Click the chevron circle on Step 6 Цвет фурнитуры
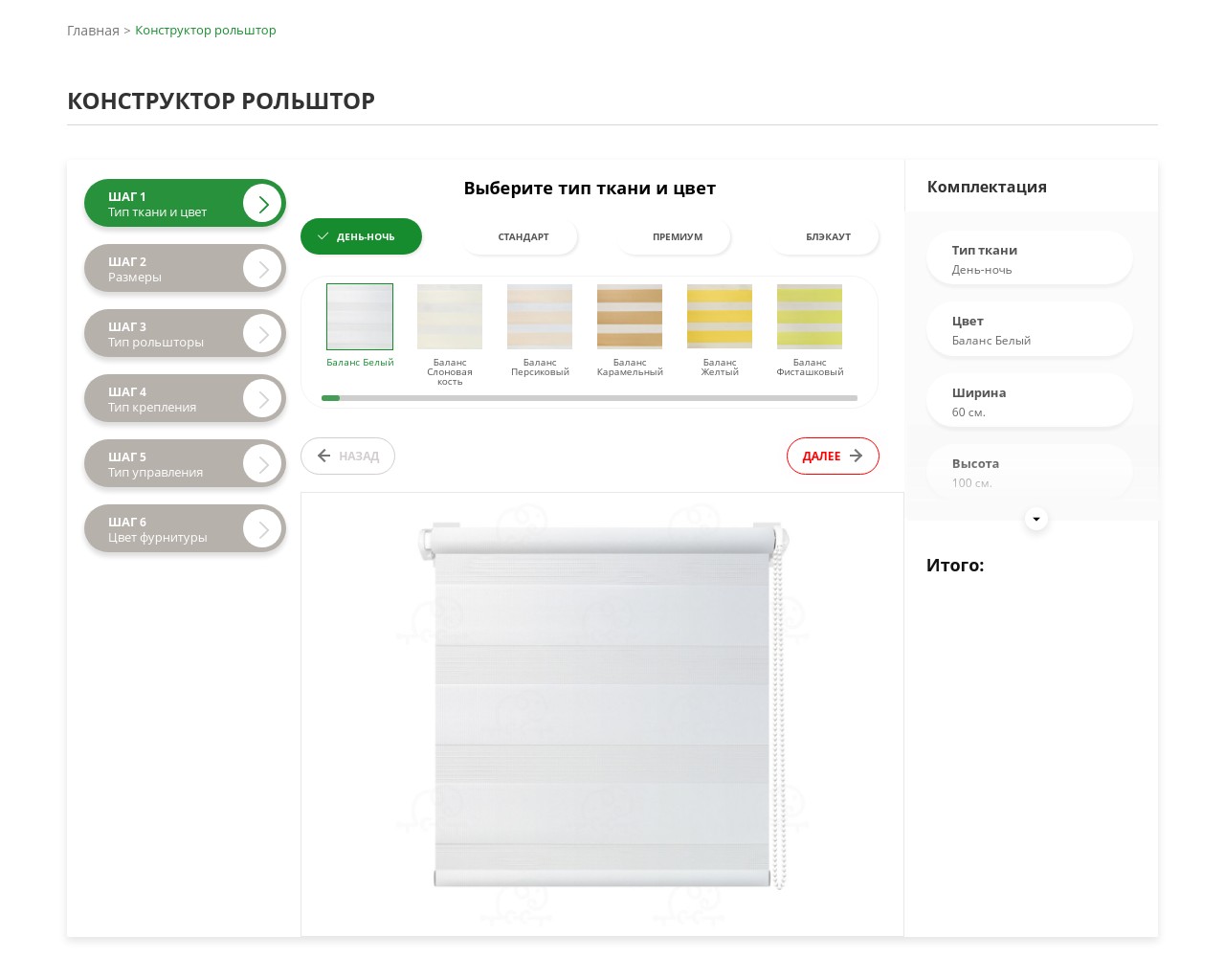Viewport: 1225px width, 980px height. pos(262,529)
